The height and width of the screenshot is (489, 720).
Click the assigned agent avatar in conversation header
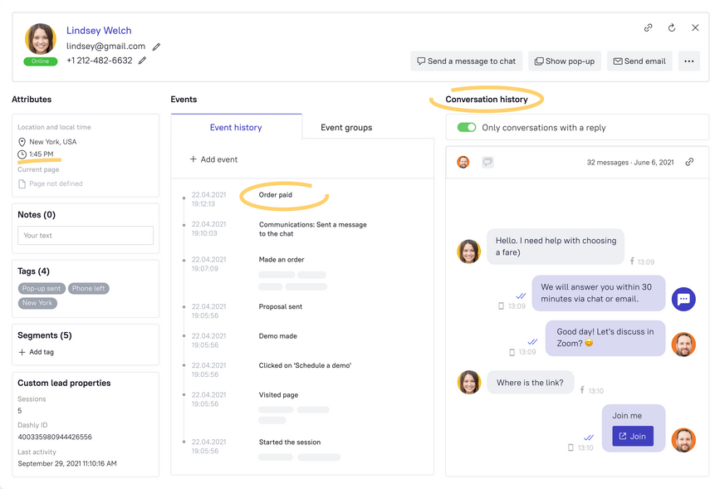pyautogui.click(x=463, y=162)
